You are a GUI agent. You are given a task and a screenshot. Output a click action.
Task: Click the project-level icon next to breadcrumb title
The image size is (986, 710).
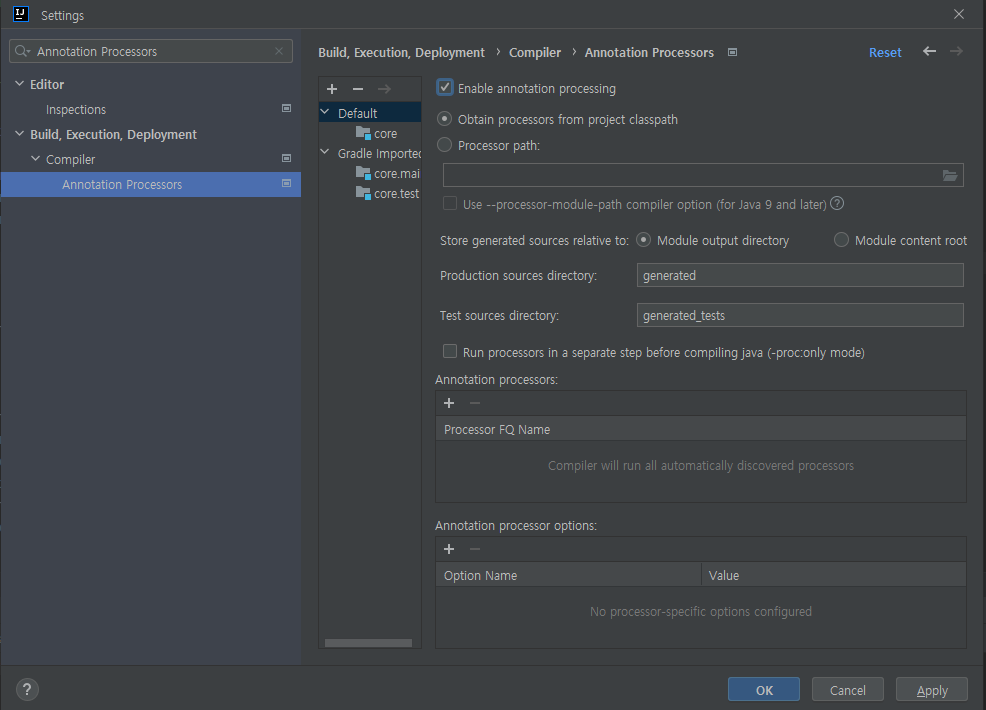click(732, 52)
